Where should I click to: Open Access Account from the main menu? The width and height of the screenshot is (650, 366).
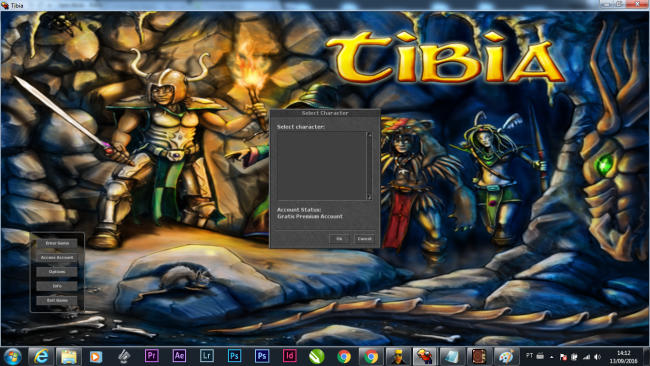point(57,257)
